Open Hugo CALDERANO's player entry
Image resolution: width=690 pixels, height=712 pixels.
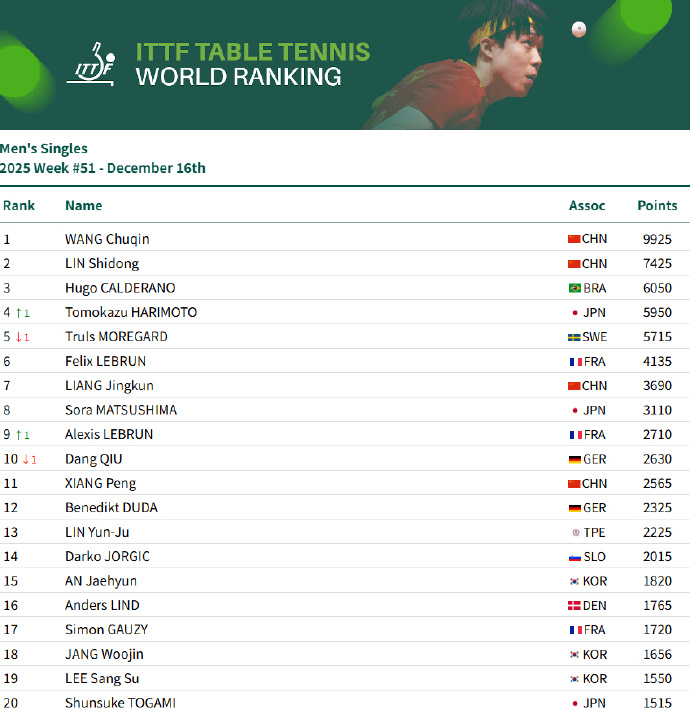coord(120,288)
